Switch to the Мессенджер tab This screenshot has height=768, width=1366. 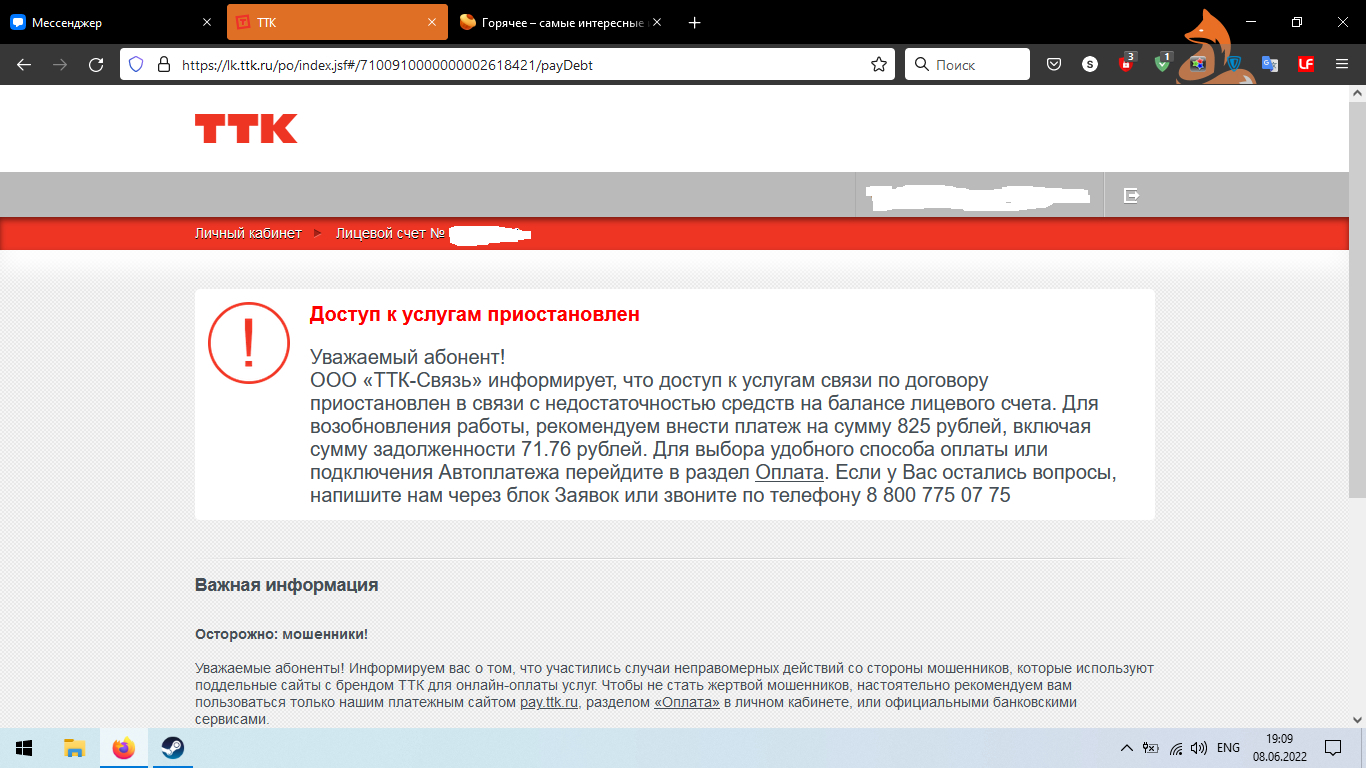click(111, 22)
